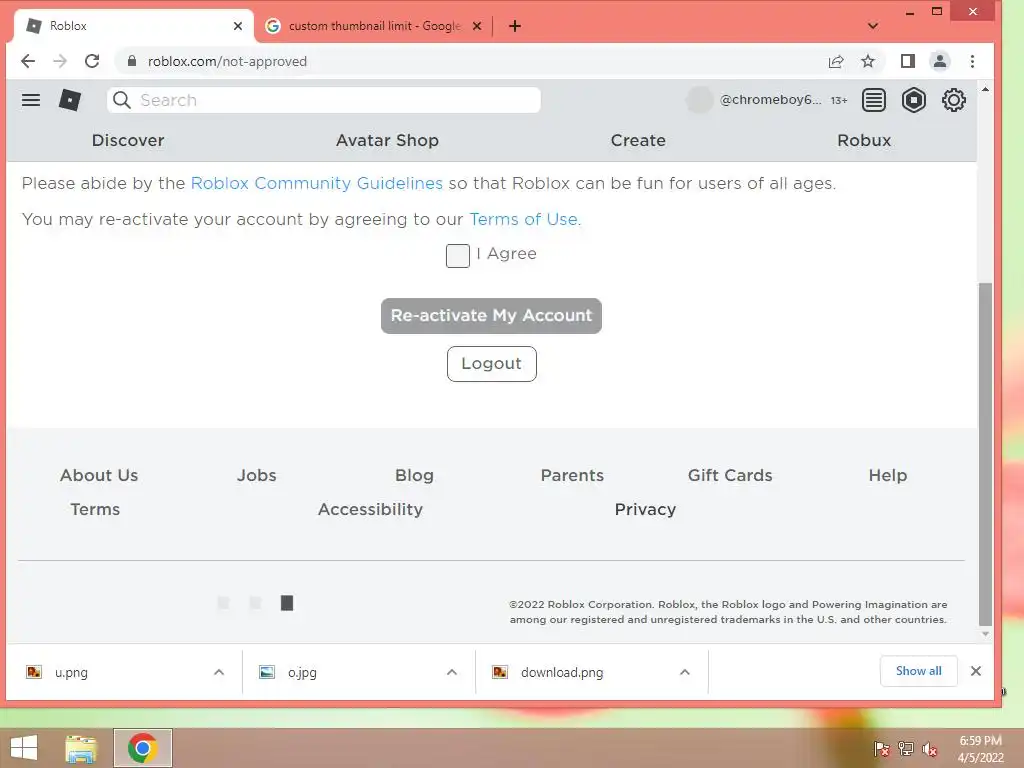Click the chromeboy profile avatar
The image size is (1024, 768).
coord(699,100)
